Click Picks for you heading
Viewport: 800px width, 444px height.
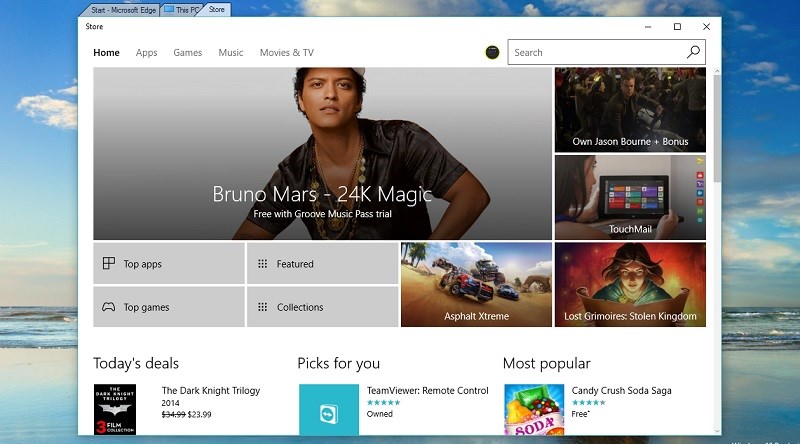click(339, 363)
